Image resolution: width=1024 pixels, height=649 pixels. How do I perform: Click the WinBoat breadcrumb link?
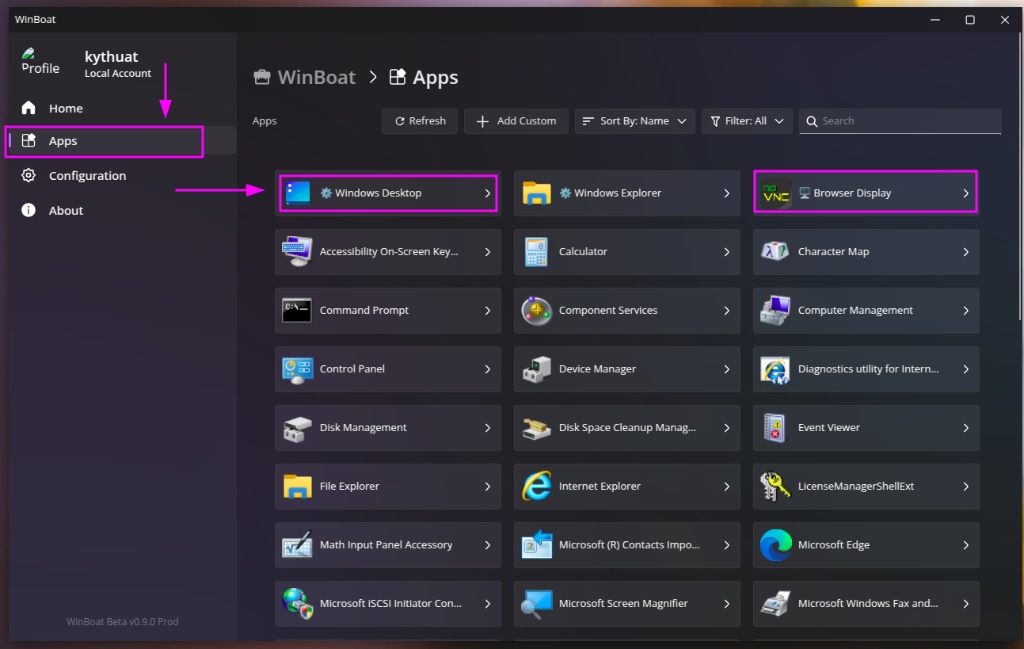pos(316,77)
